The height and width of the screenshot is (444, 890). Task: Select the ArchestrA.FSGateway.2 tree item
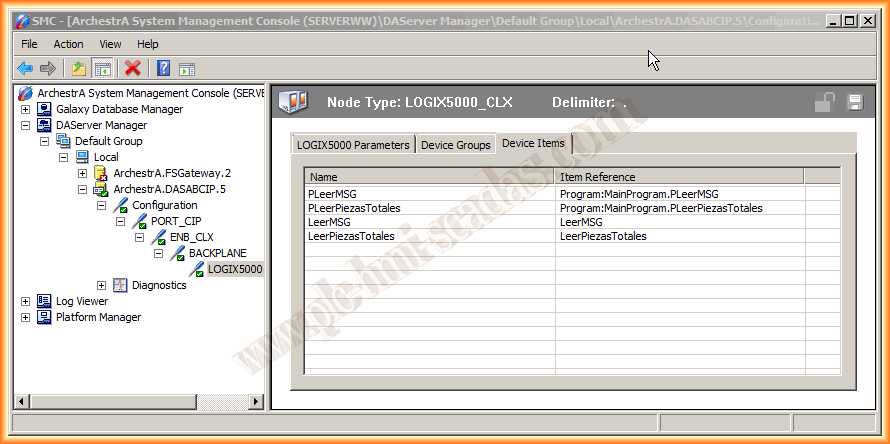pos(171,173)
